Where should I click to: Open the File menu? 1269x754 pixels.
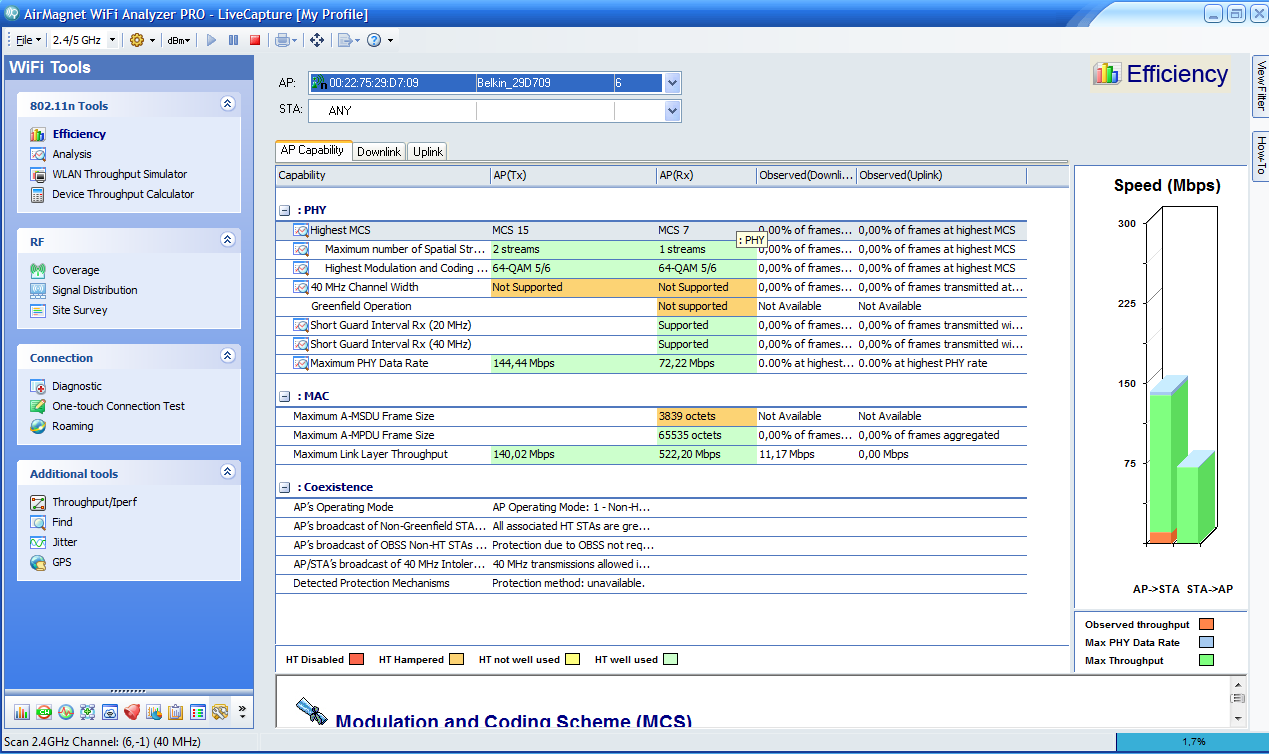point(27,40)
